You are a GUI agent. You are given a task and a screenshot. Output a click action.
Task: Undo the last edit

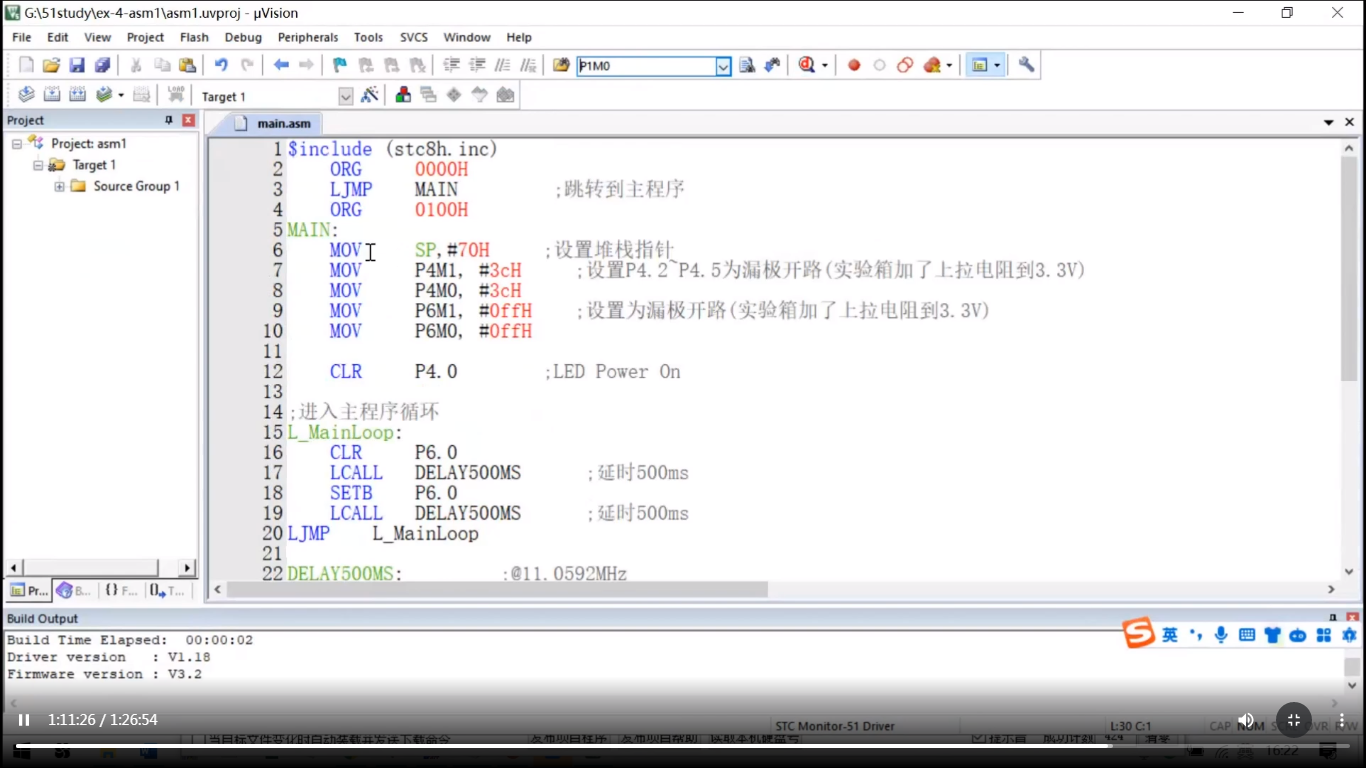tap(221, 65)
